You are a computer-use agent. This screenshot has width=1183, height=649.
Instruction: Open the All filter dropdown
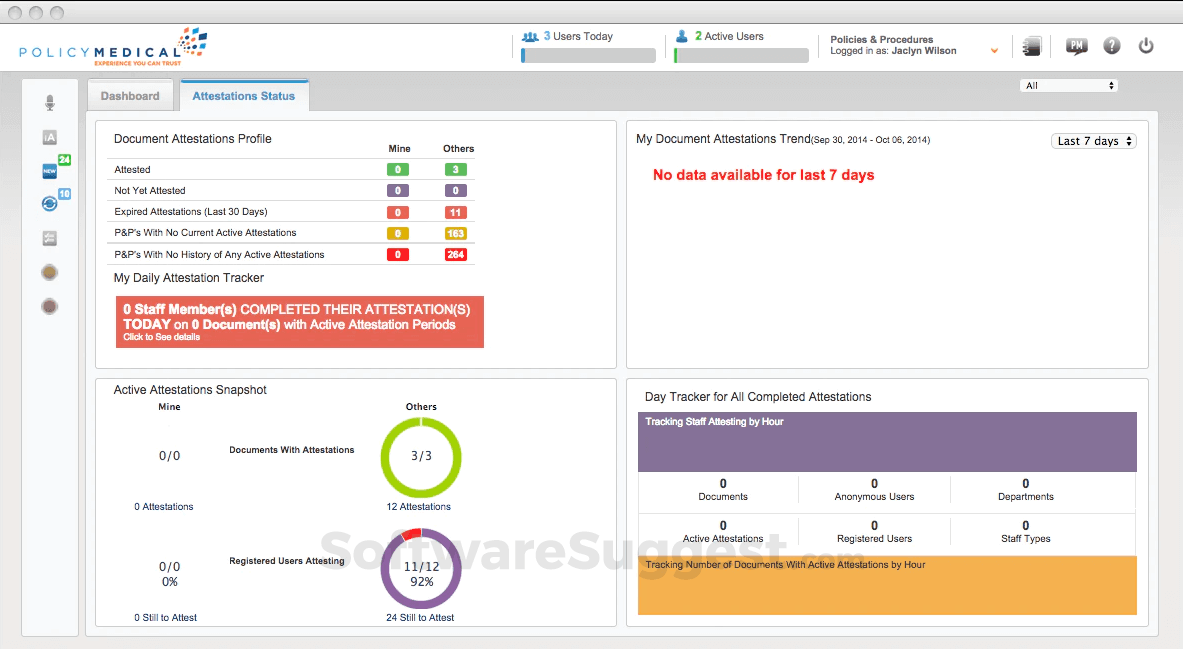[1069, 85]
